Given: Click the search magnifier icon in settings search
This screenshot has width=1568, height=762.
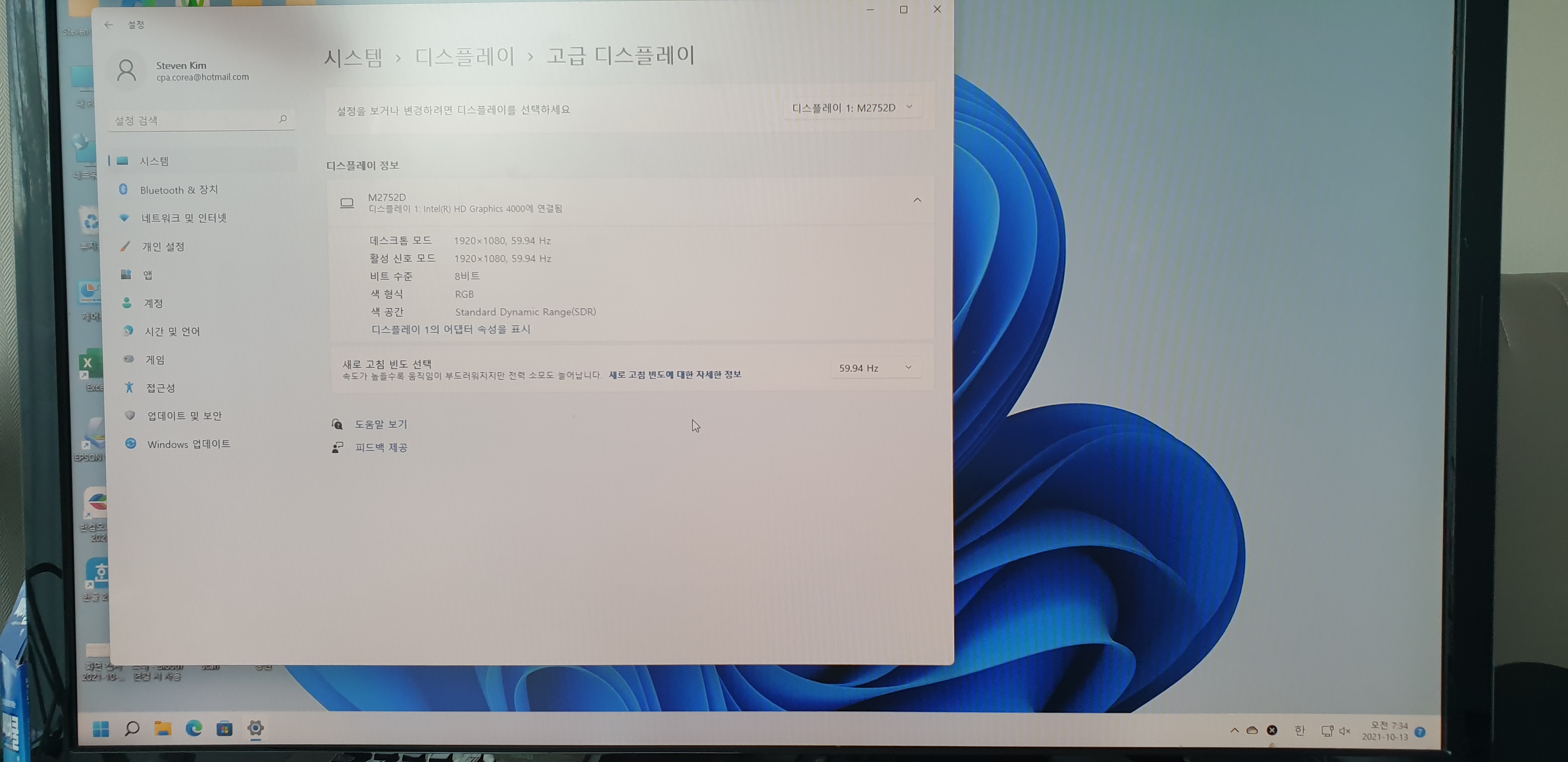Looking at the screenshot, I should [x=282, y=119].
